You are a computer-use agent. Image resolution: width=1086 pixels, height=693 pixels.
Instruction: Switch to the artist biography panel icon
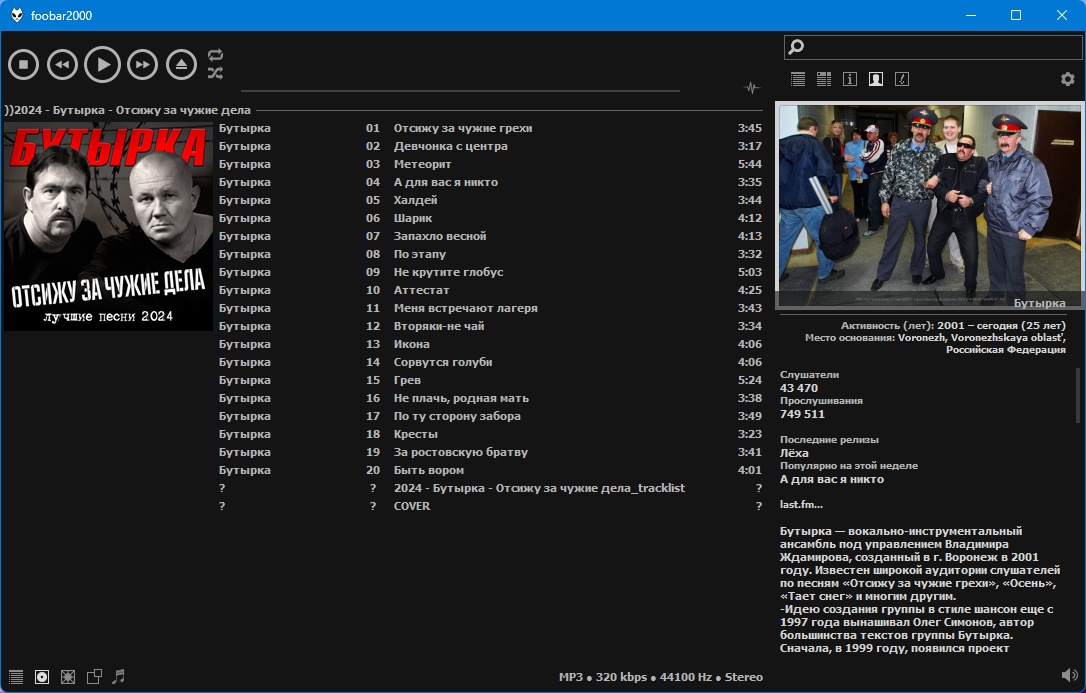tap(876, 79)
